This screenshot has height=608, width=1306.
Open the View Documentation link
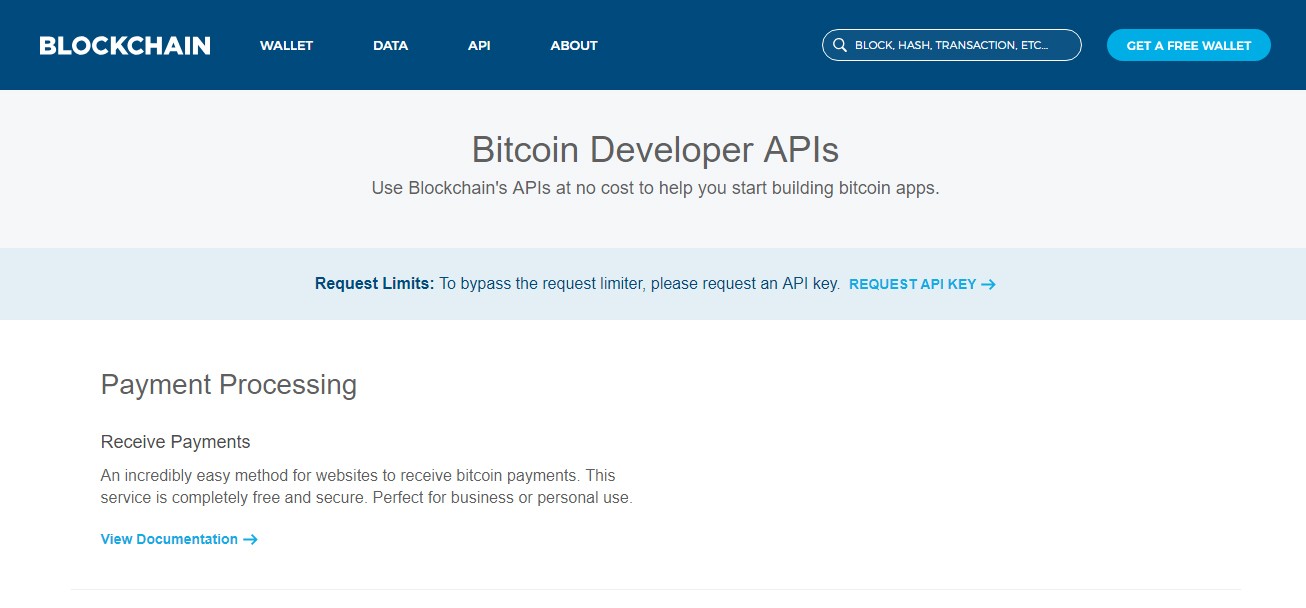pyautogui.click(x=169, y=539)
